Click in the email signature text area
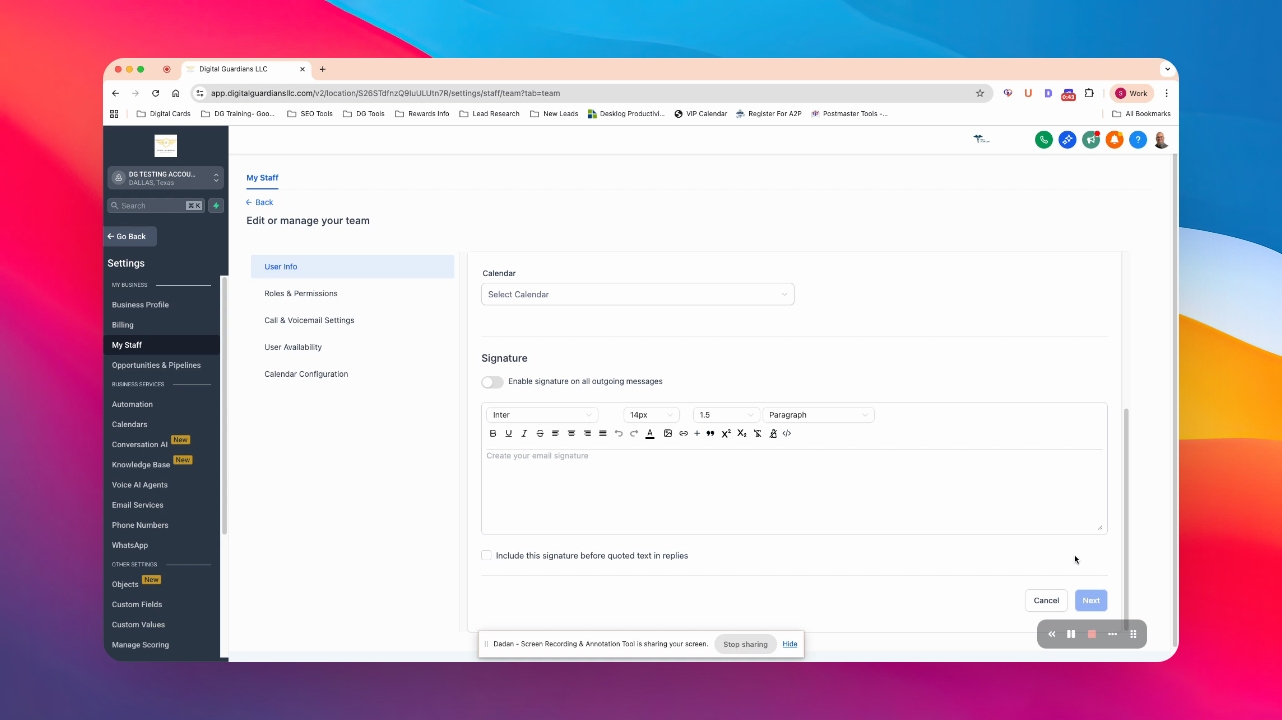Screen dimensions: 1282x720 tap(794, 490)
